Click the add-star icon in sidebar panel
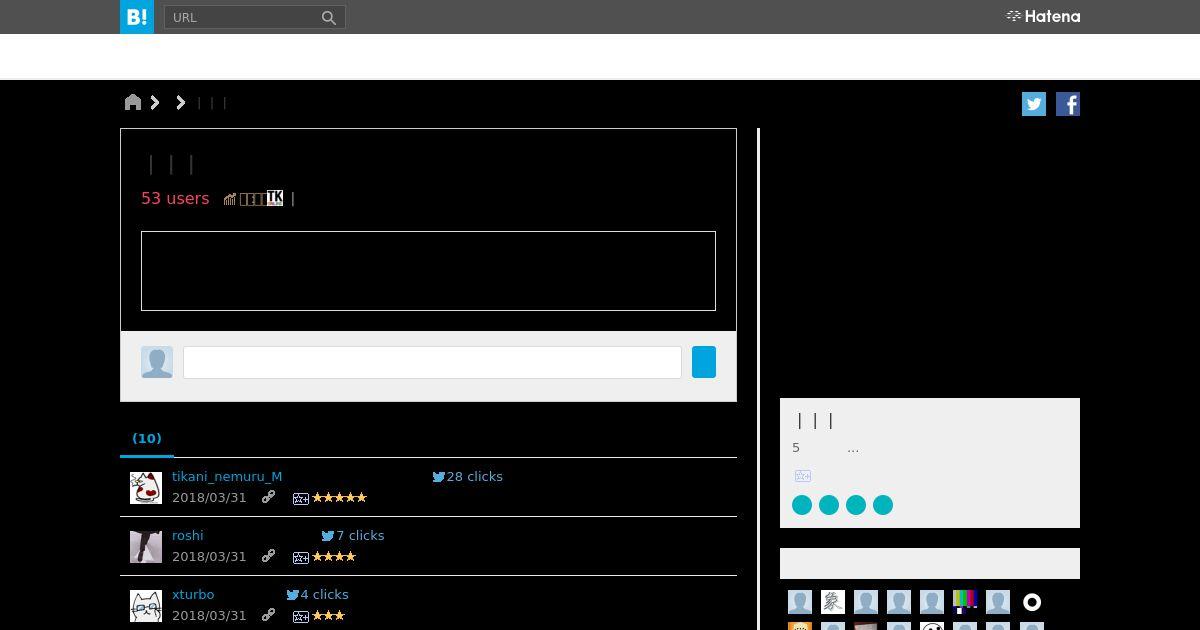Screen dimensions: 1200x630 (x=803, y=476)
